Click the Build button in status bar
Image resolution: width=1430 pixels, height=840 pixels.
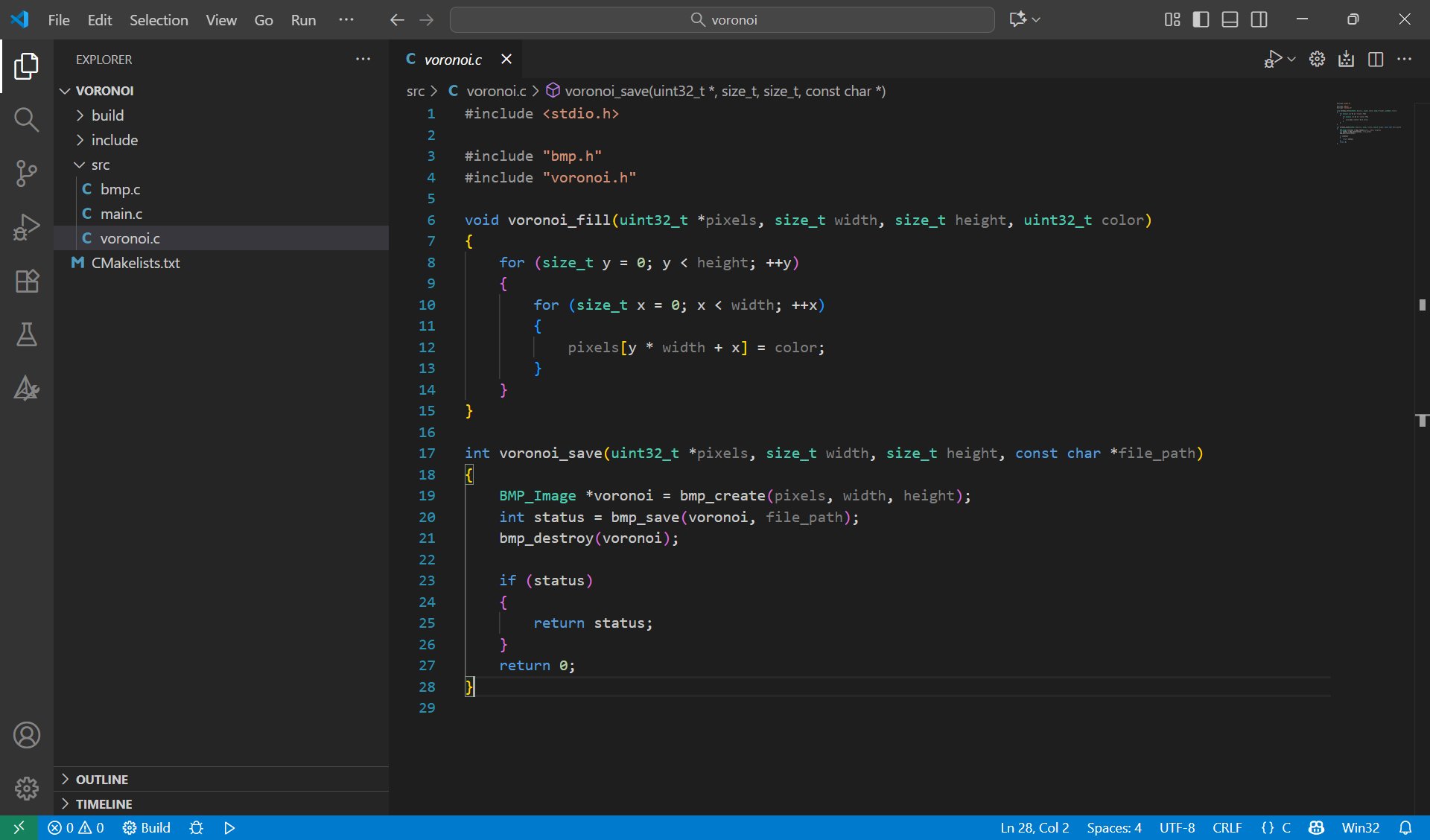[x=147, y=828]
